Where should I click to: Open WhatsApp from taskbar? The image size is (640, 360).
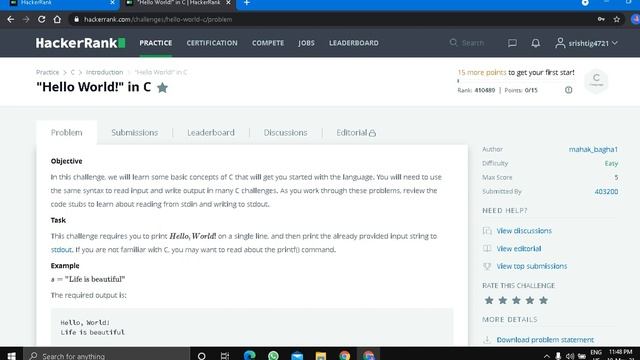coord(273,356)
